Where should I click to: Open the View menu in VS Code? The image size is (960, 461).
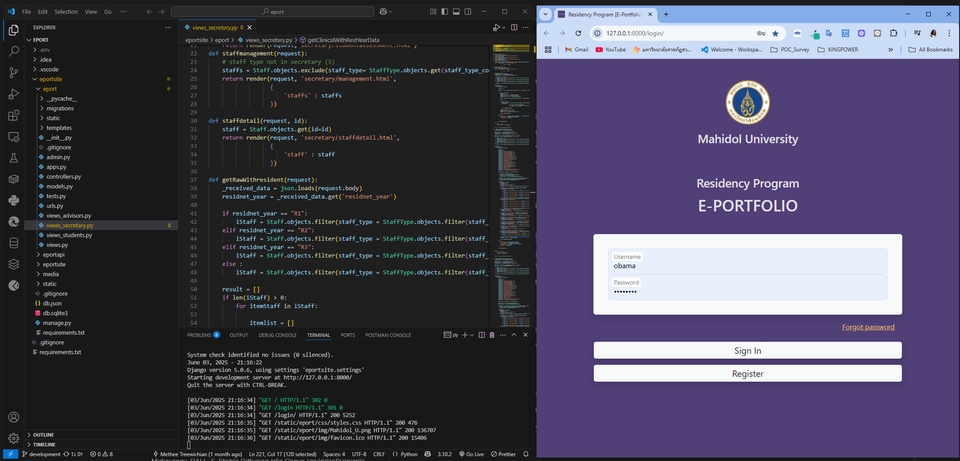tap(91, 12)
